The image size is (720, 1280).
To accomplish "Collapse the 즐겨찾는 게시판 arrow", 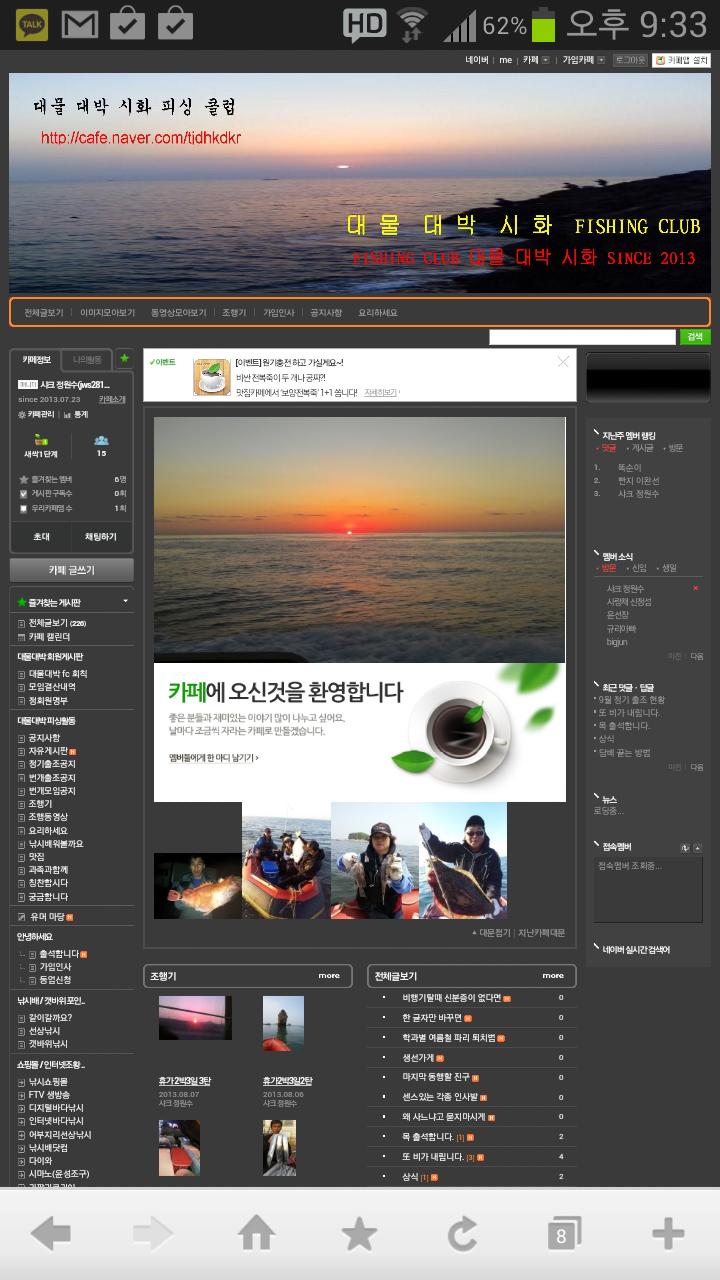I will coord(125,602).
